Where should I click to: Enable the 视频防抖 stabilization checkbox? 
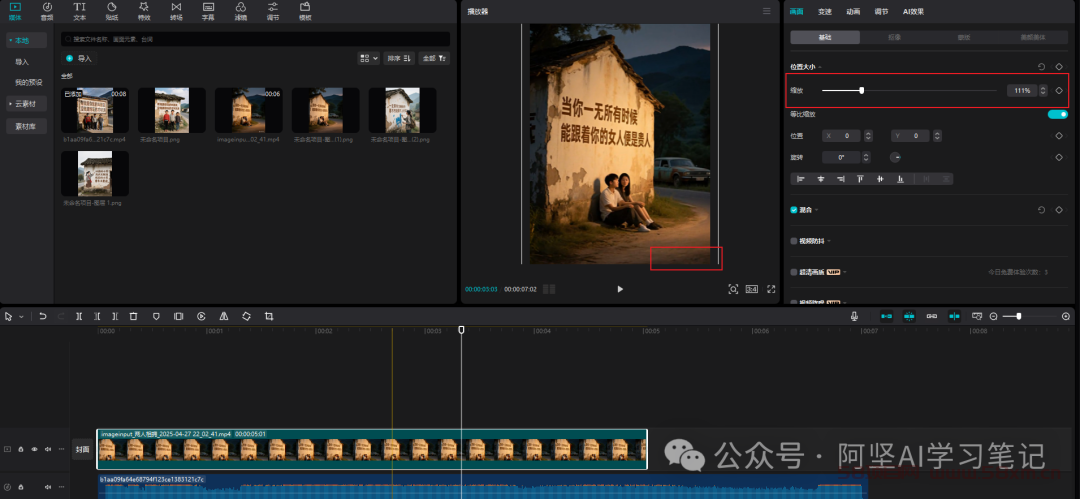coord(794,241)
